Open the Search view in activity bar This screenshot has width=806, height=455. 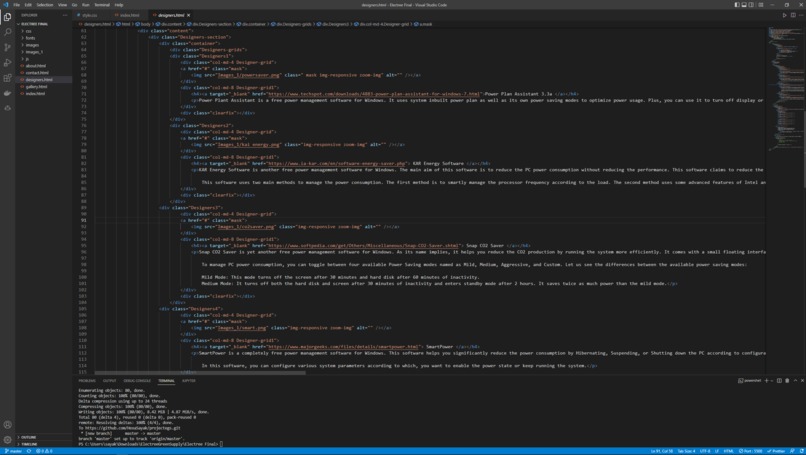(x=7, y=32)
